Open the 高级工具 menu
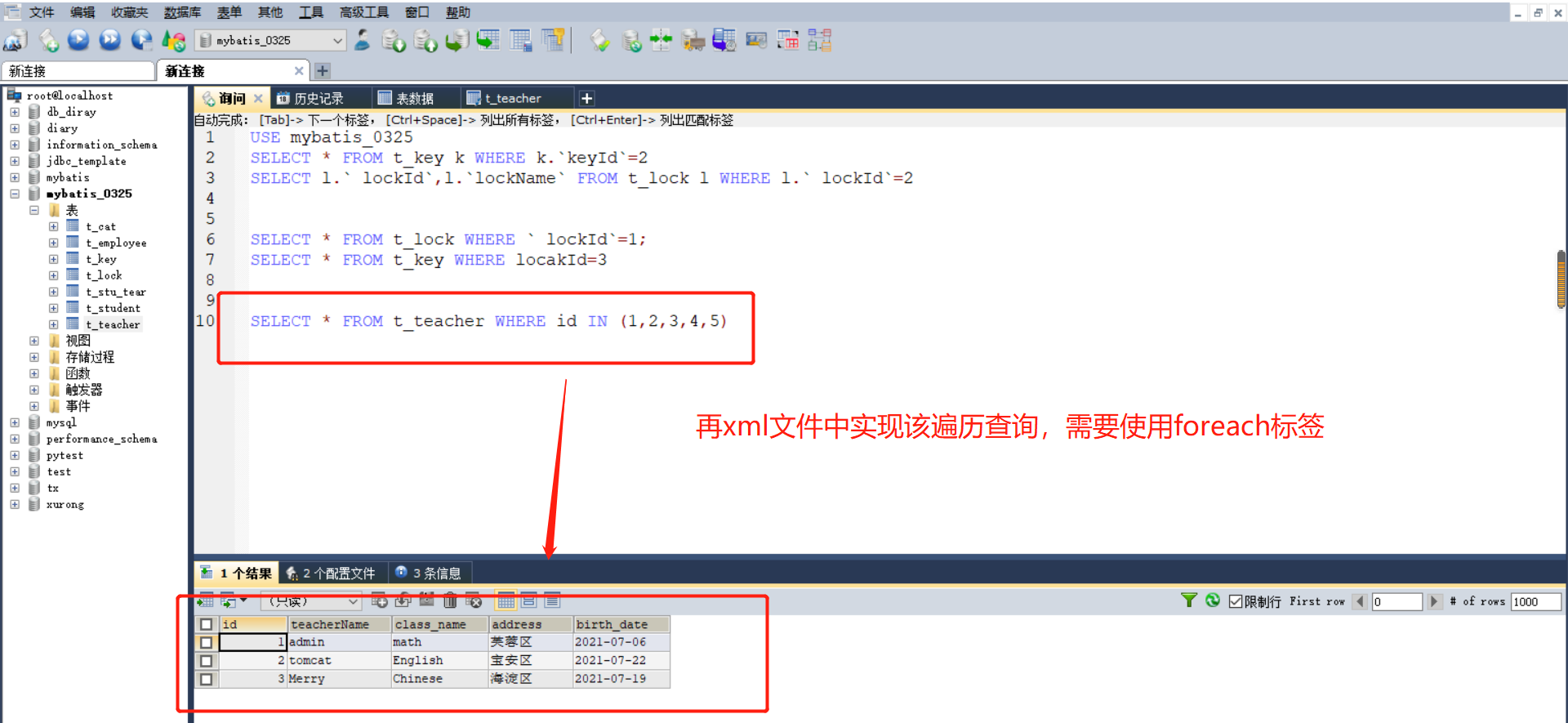The width and height of the screenshot is (1568, 723). (363, 12)
